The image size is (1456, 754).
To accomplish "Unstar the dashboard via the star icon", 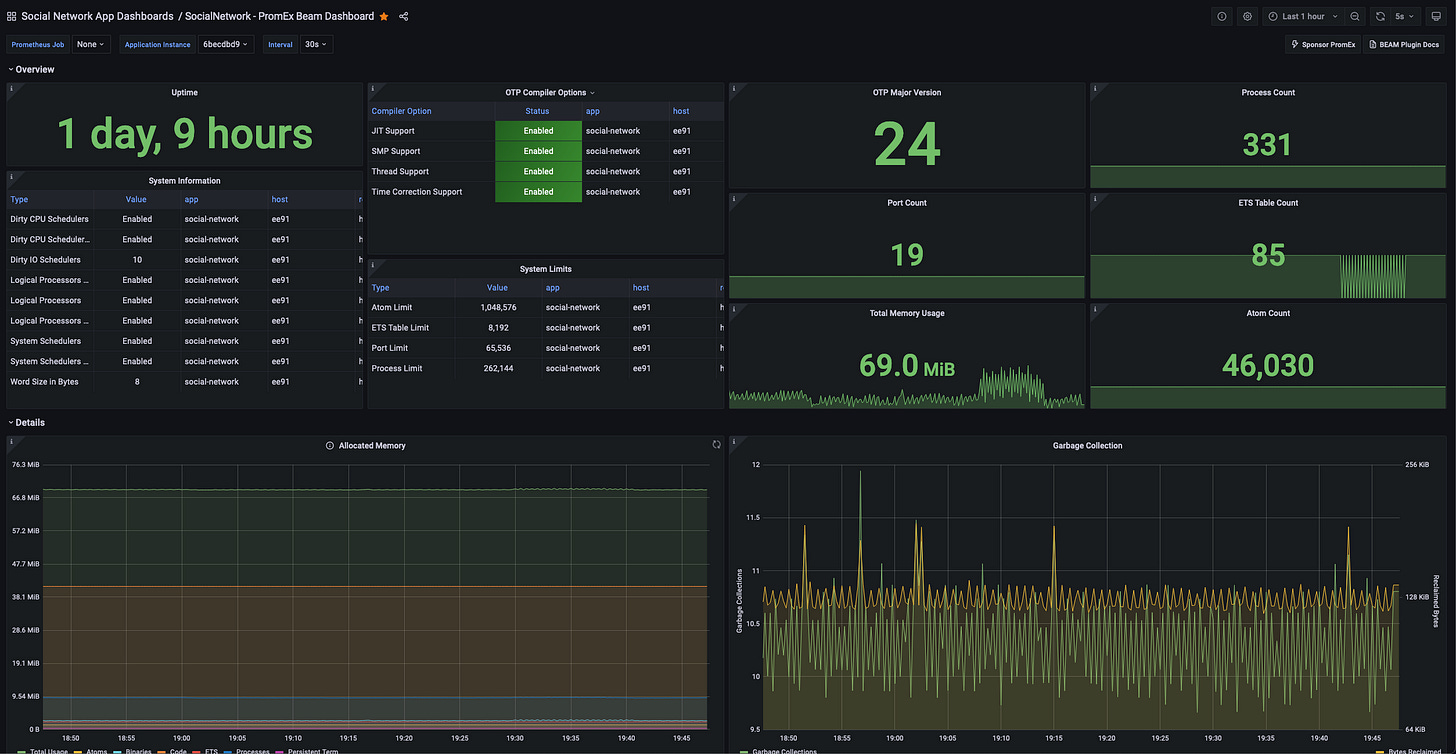I will [384, 16].
